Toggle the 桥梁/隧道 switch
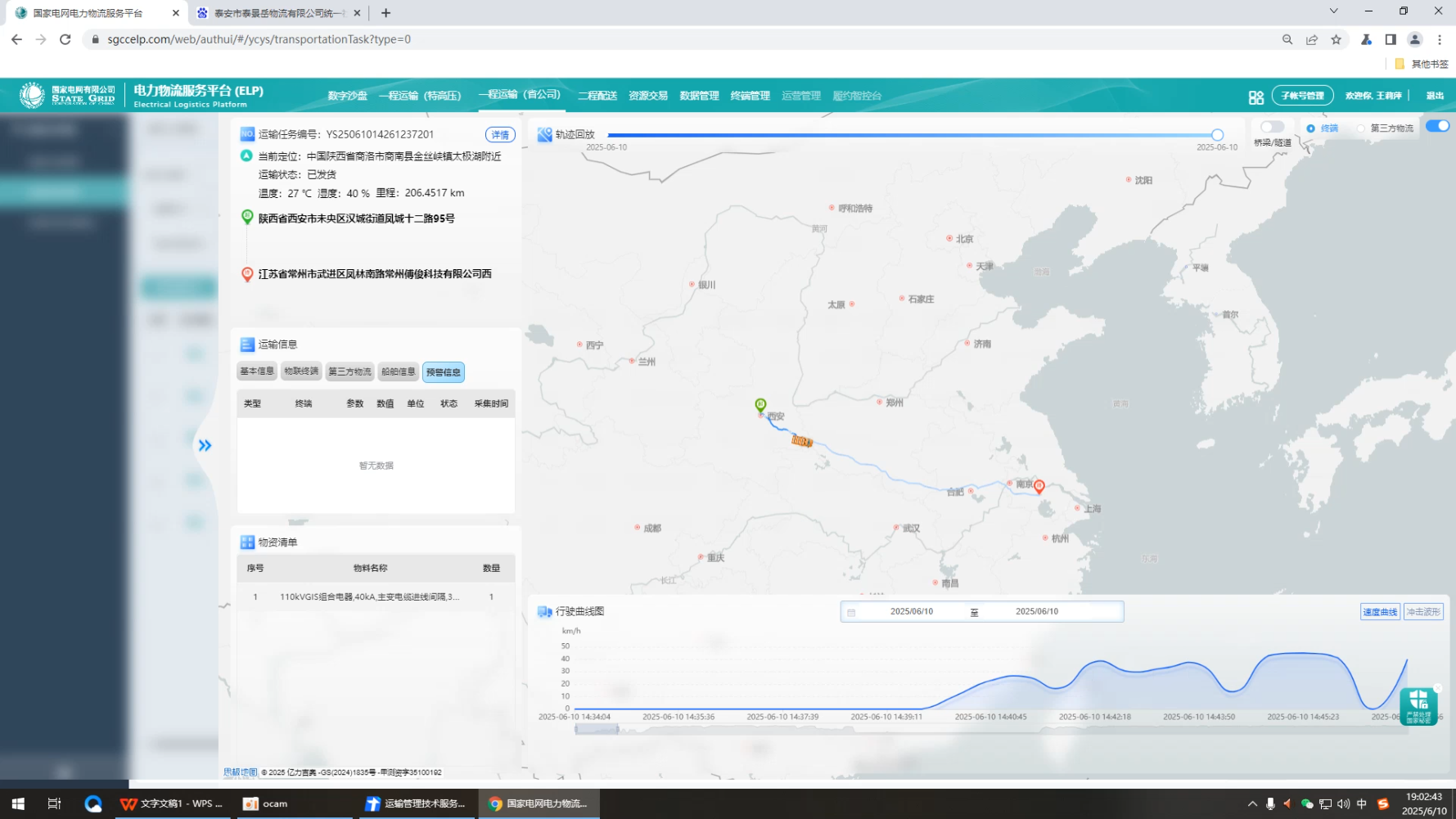 [1272, 127]
